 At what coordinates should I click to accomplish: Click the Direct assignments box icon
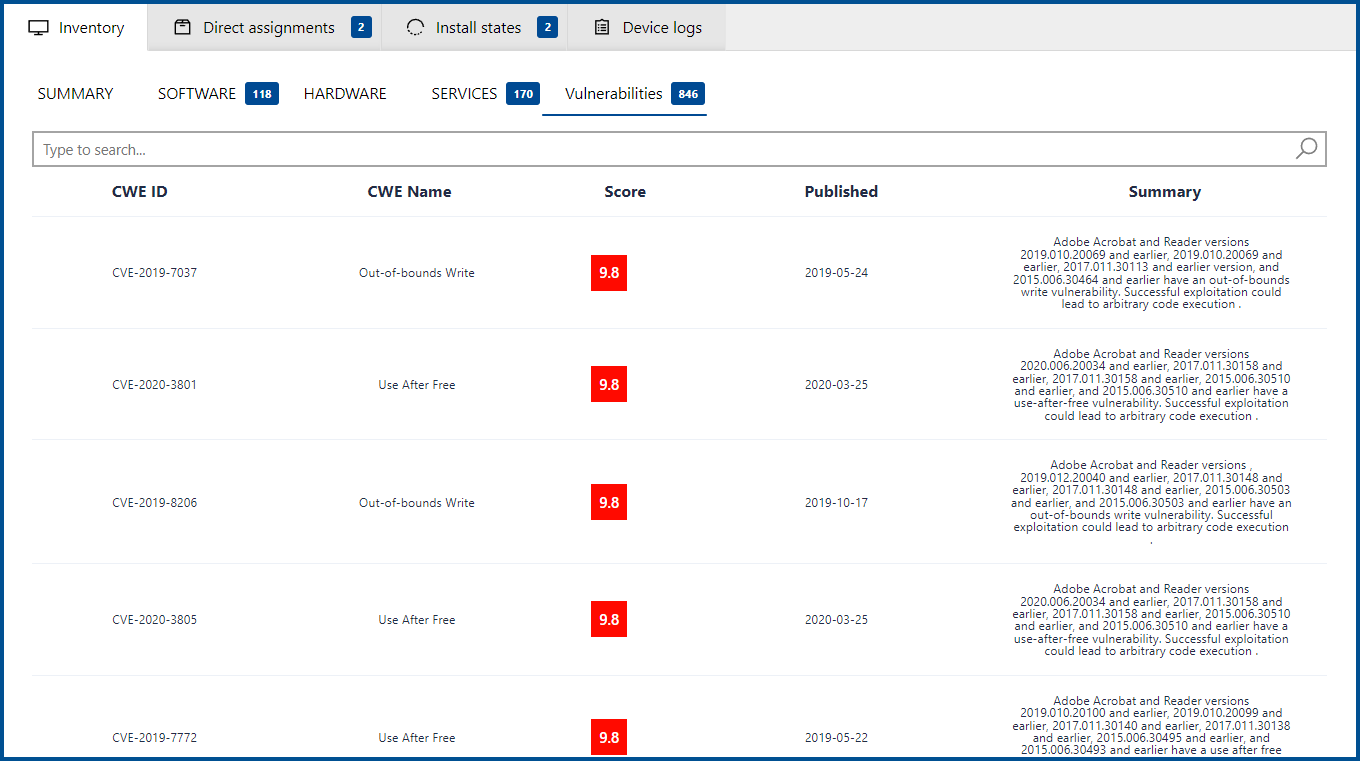pyautogui.click(x=182, y=28)
